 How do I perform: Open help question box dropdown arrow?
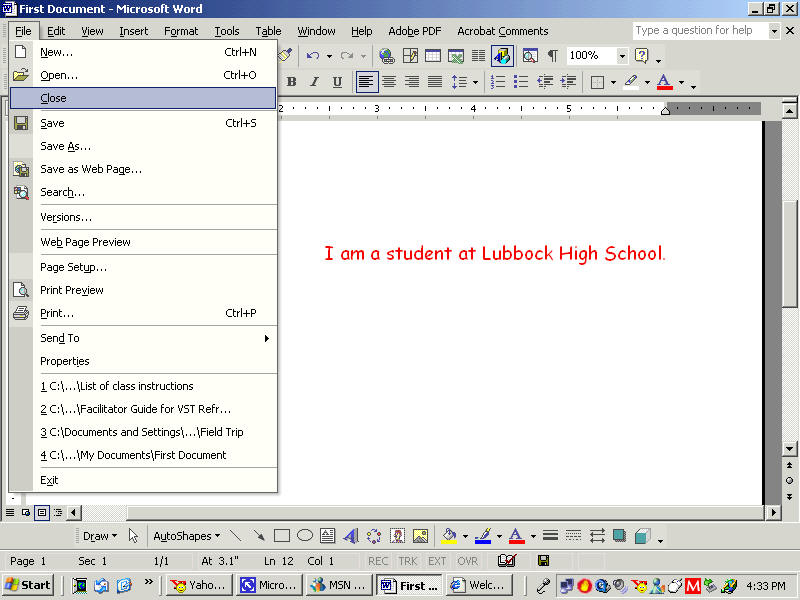tap(774, 31)
